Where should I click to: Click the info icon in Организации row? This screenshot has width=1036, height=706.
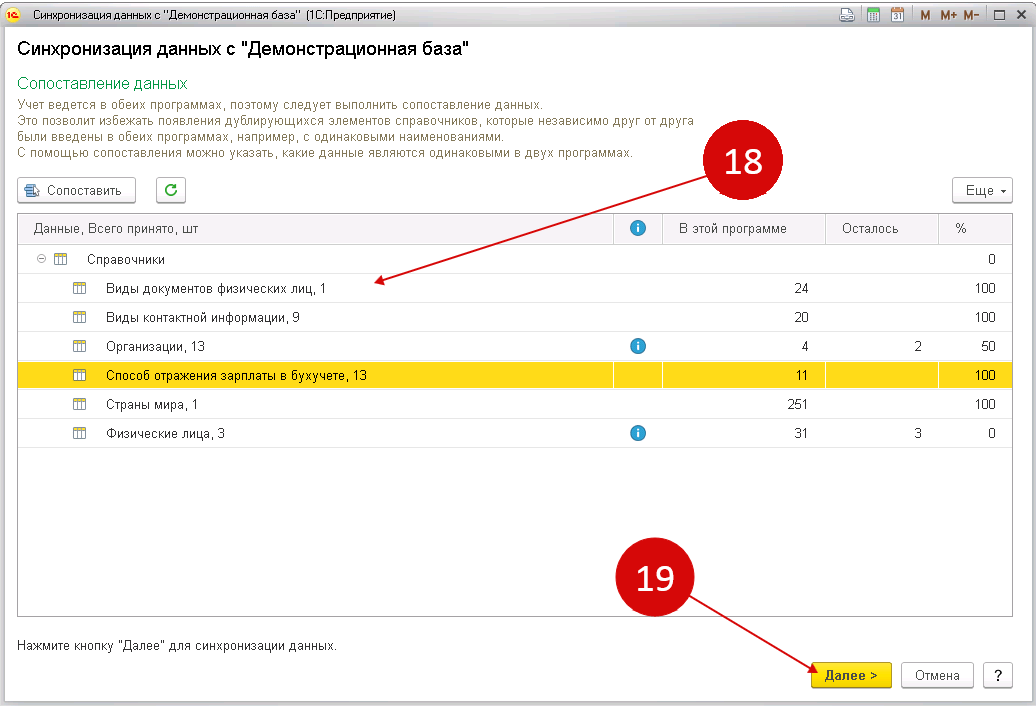pos(638,346)
